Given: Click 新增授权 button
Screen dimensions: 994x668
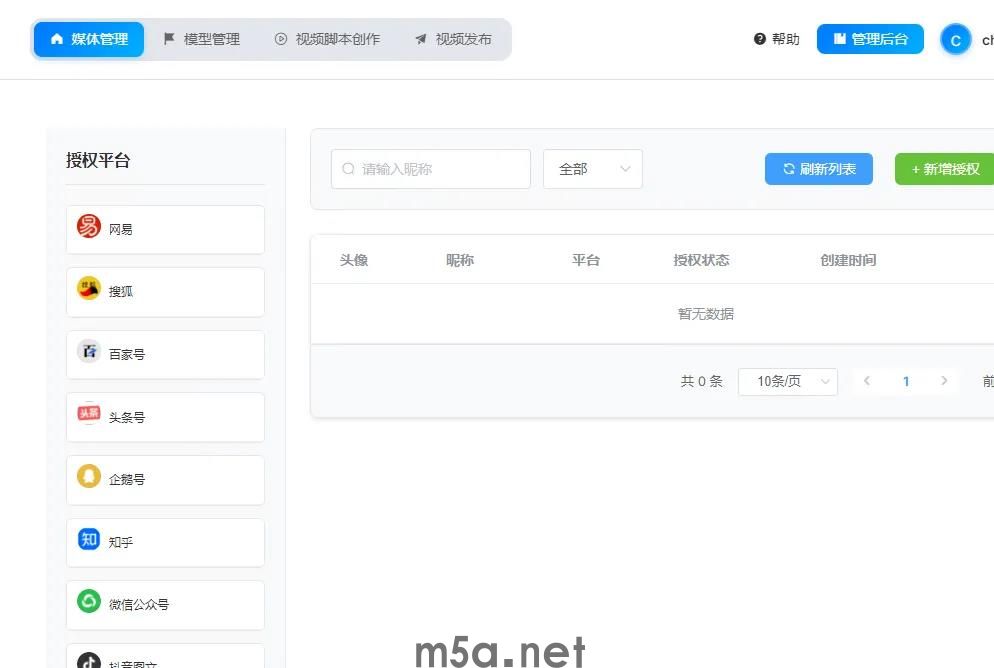Looking at the screenshot, I should click(945, 169).
